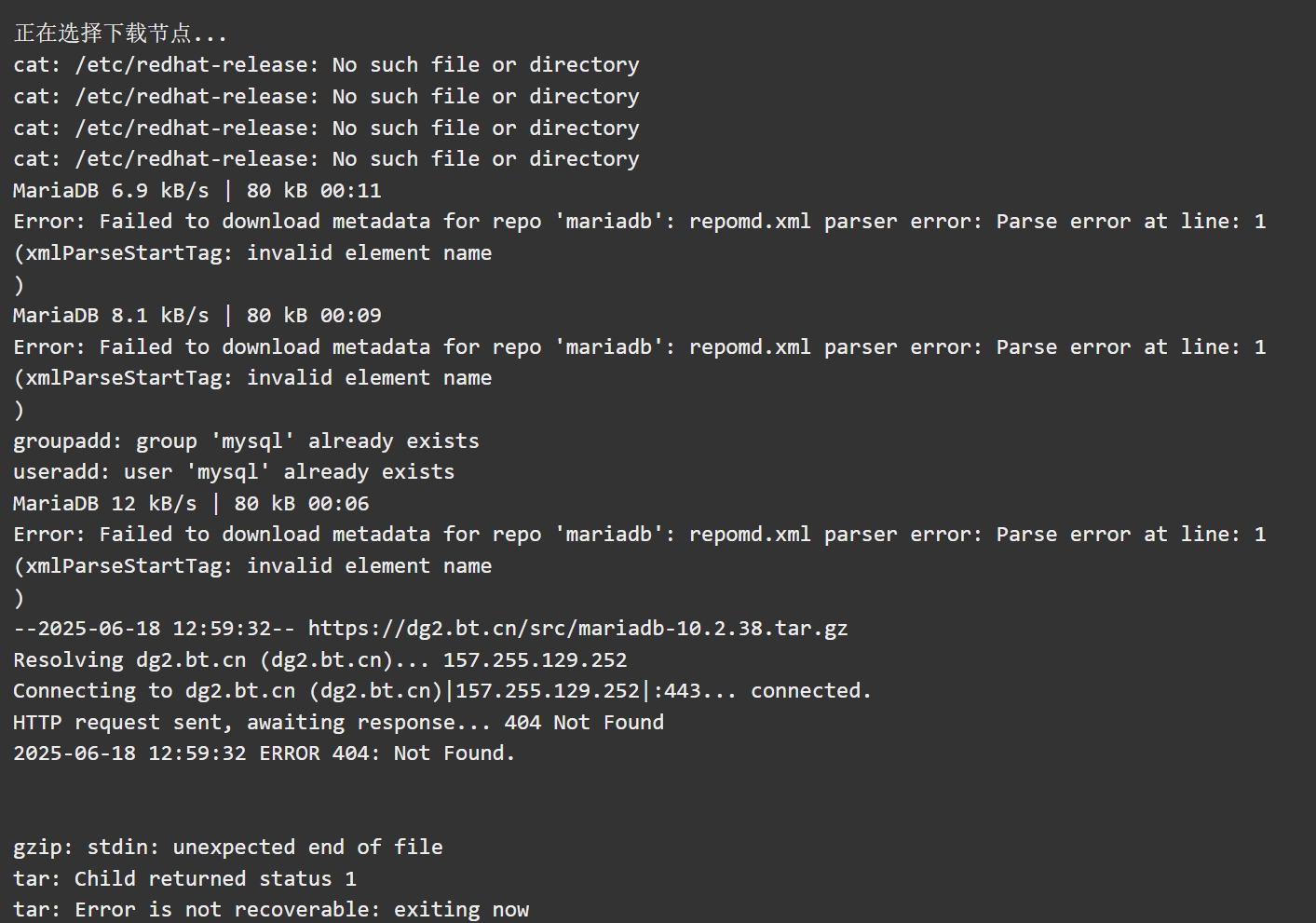This screenshot has height=923, width=1316.
Task: Click the gzip unexpected end of file line
Action: (x=228, y=848)
